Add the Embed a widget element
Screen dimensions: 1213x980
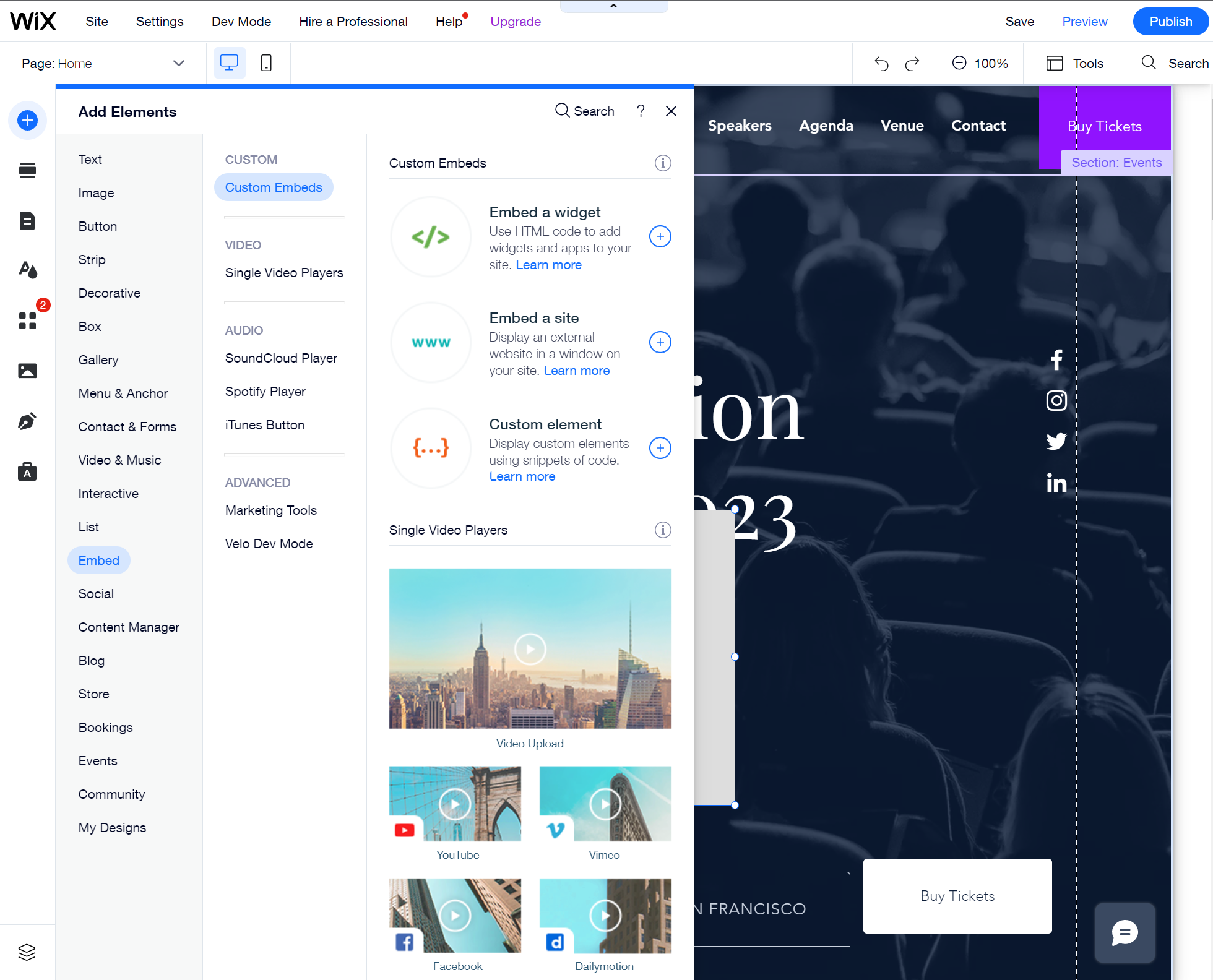point(660,236)
